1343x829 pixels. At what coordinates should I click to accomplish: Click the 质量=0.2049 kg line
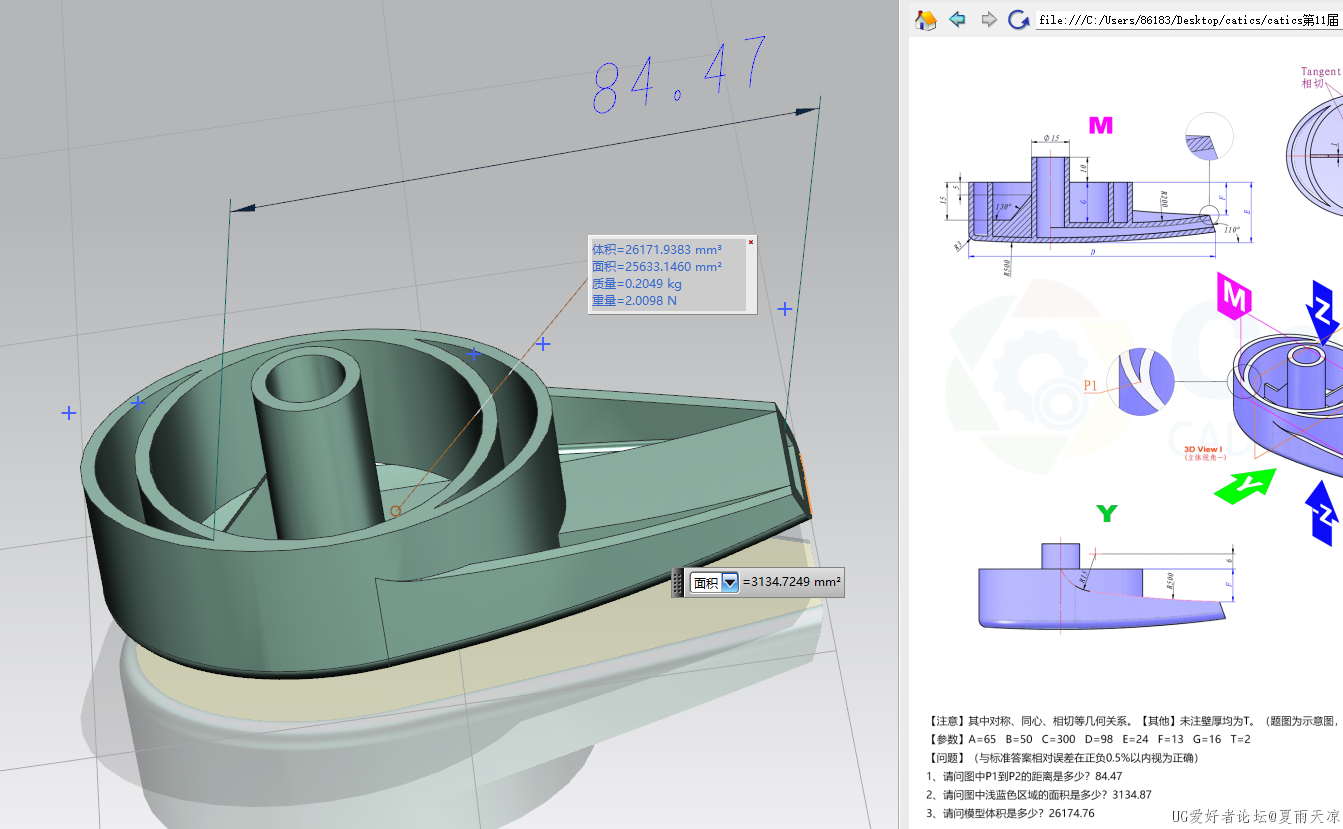(x=636, y=284)
